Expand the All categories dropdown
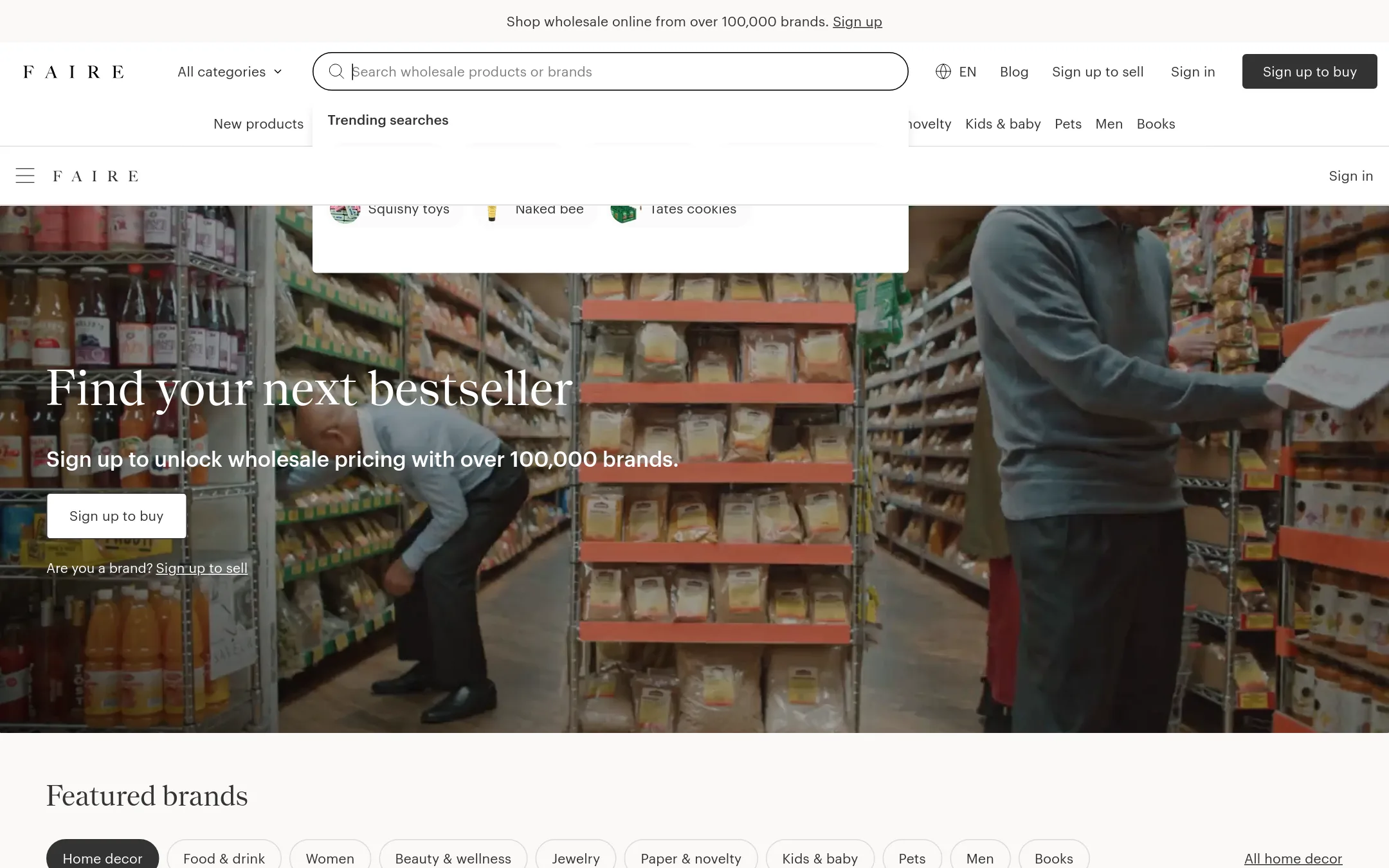The image size is (1389, 868). (230, 72)
